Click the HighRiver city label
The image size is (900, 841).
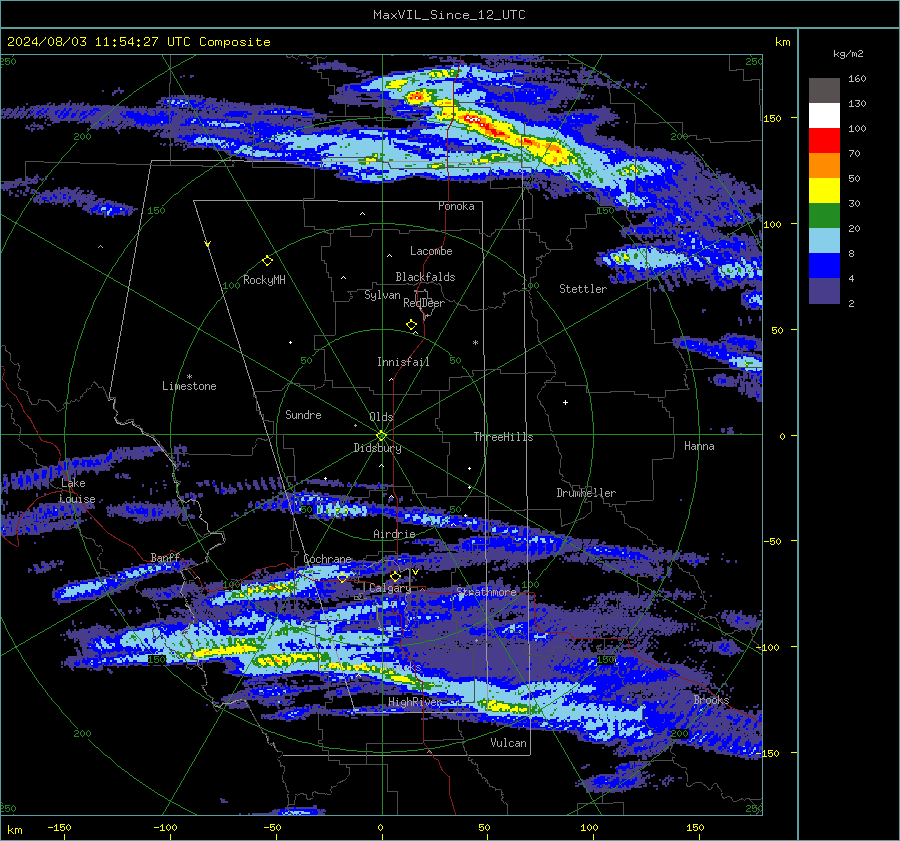(415, 702)
